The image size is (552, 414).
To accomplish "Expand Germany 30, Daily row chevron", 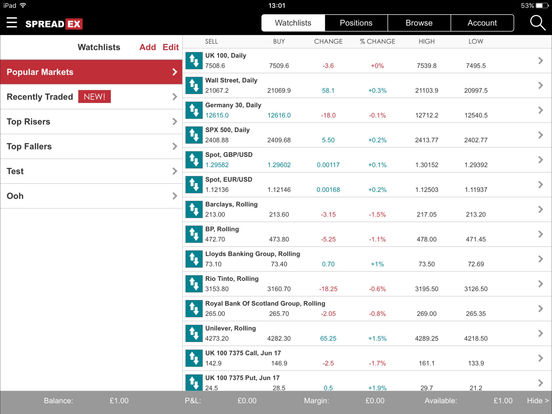I will pos(540,110).
